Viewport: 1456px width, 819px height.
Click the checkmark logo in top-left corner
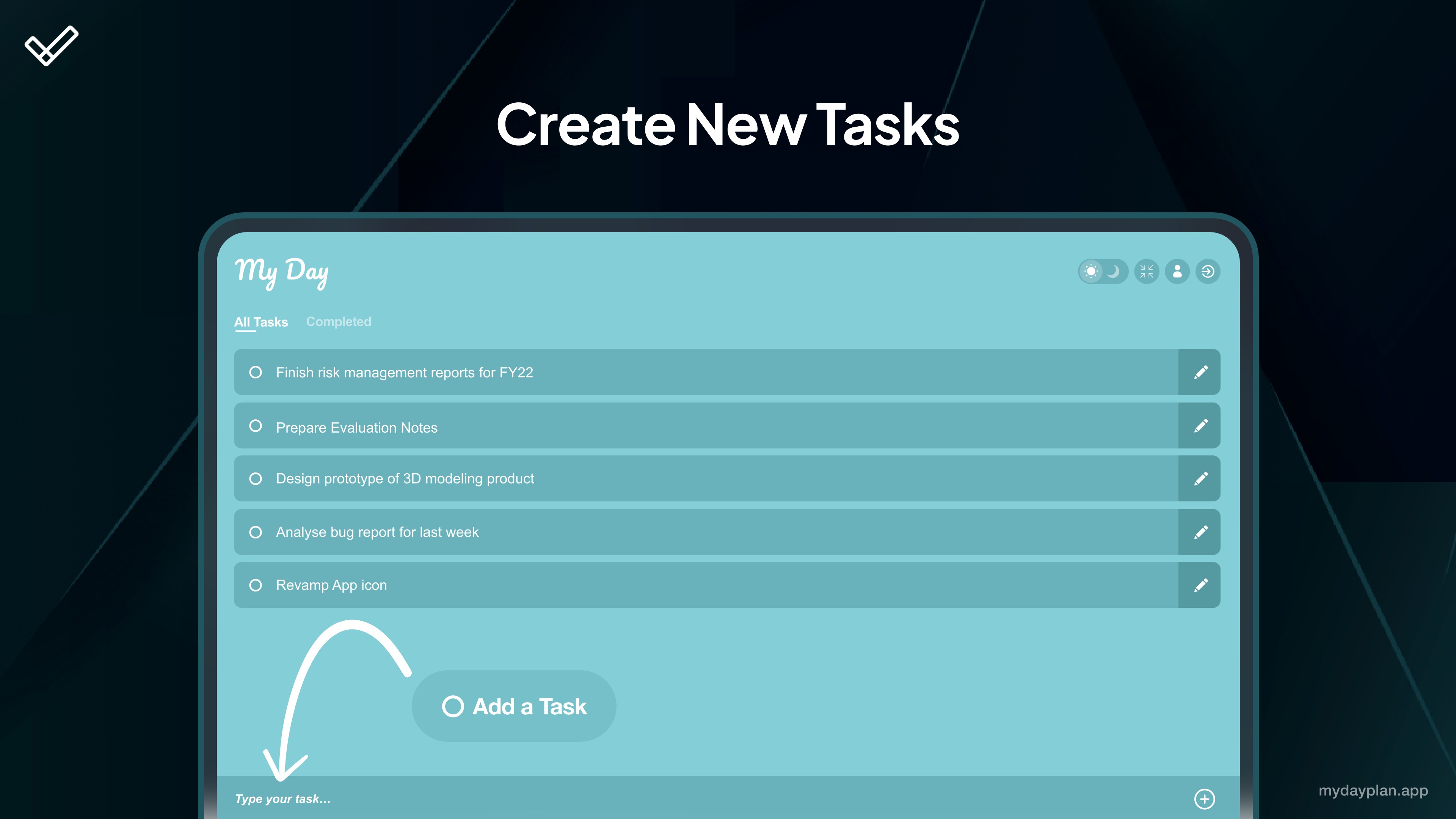coord(52,46)
